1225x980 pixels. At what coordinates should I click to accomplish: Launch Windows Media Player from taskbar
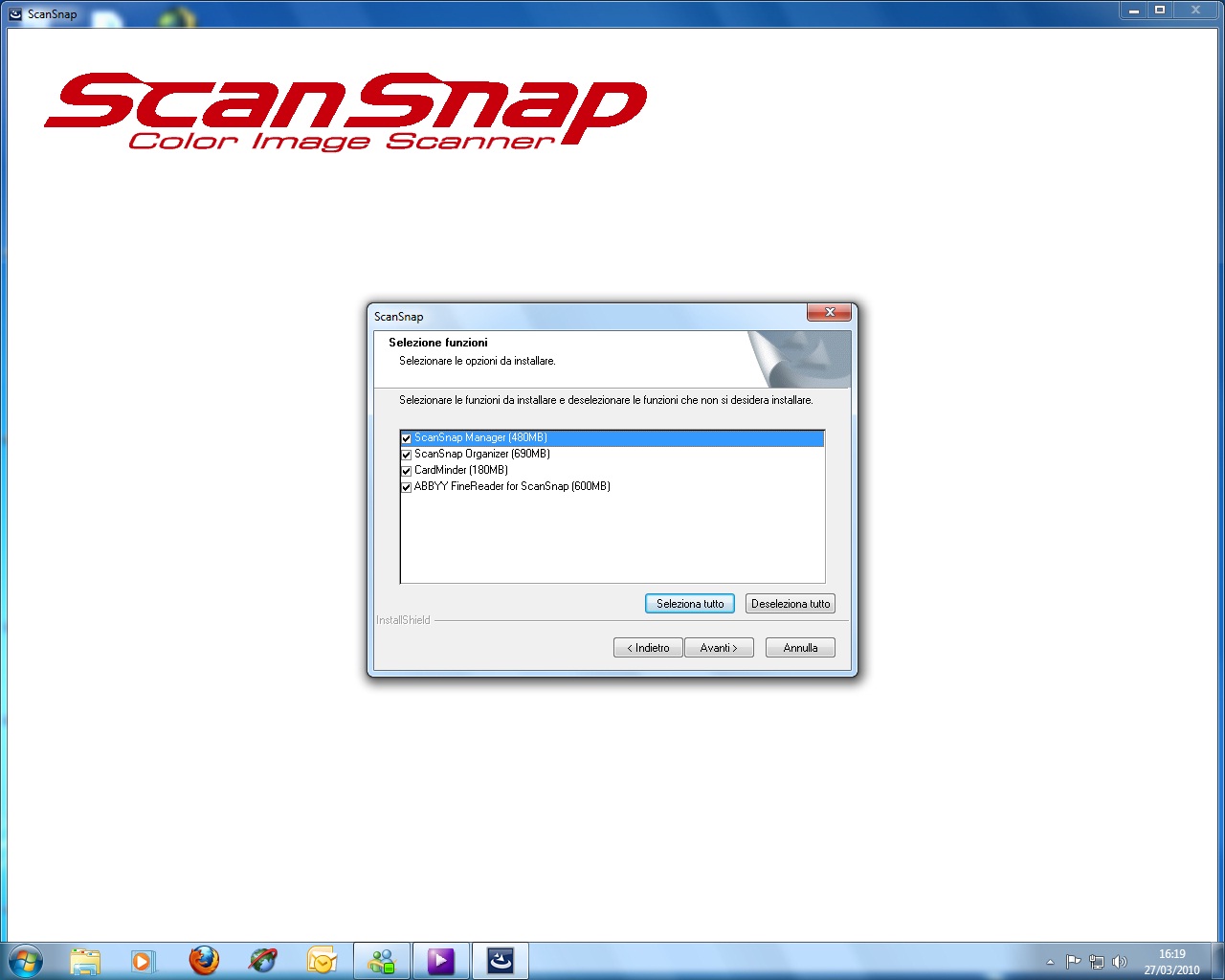click(x=144, y=961)
